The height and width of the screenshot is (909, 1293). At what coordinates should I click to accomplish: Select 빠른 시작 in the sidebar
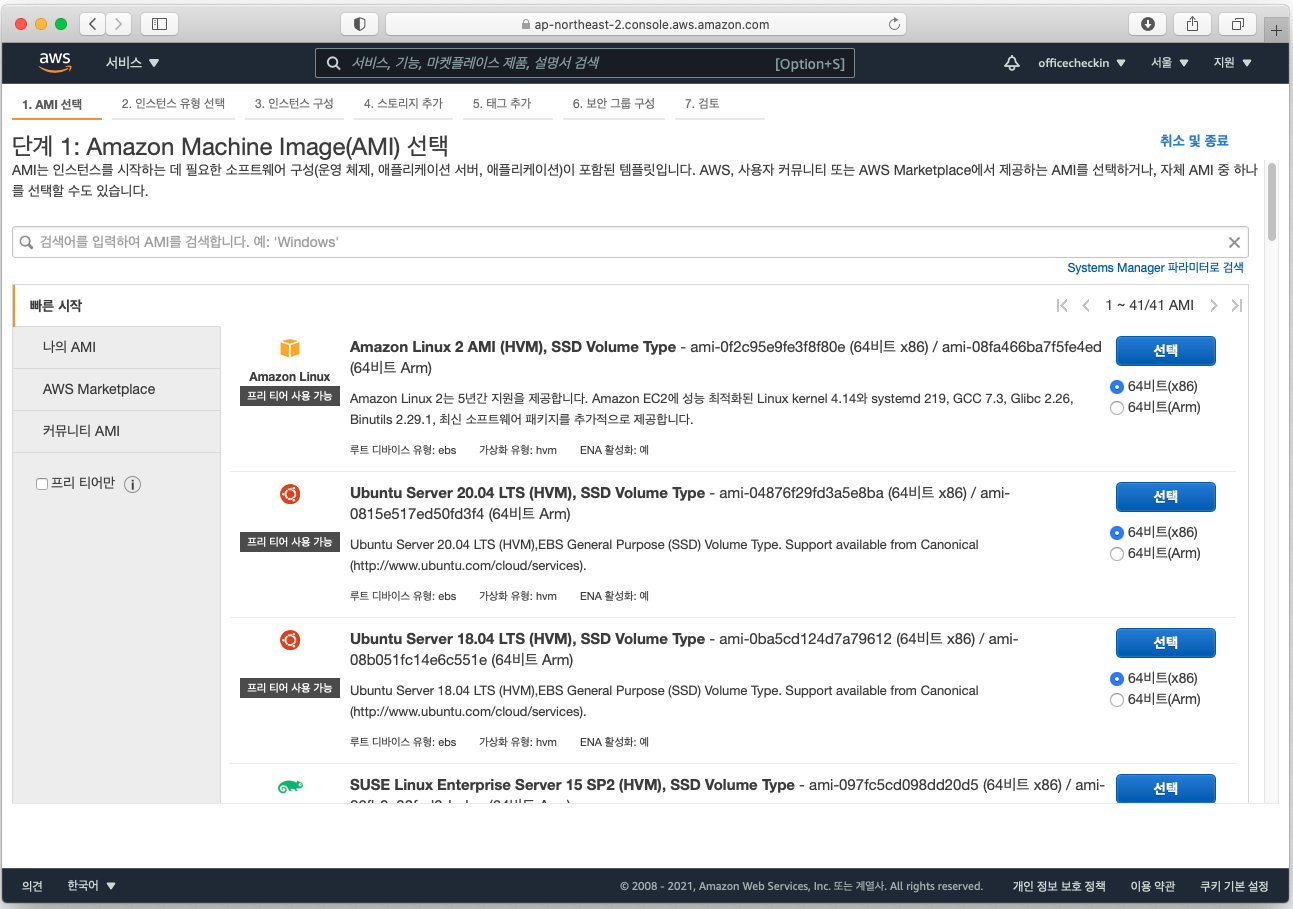click(116, 306)
